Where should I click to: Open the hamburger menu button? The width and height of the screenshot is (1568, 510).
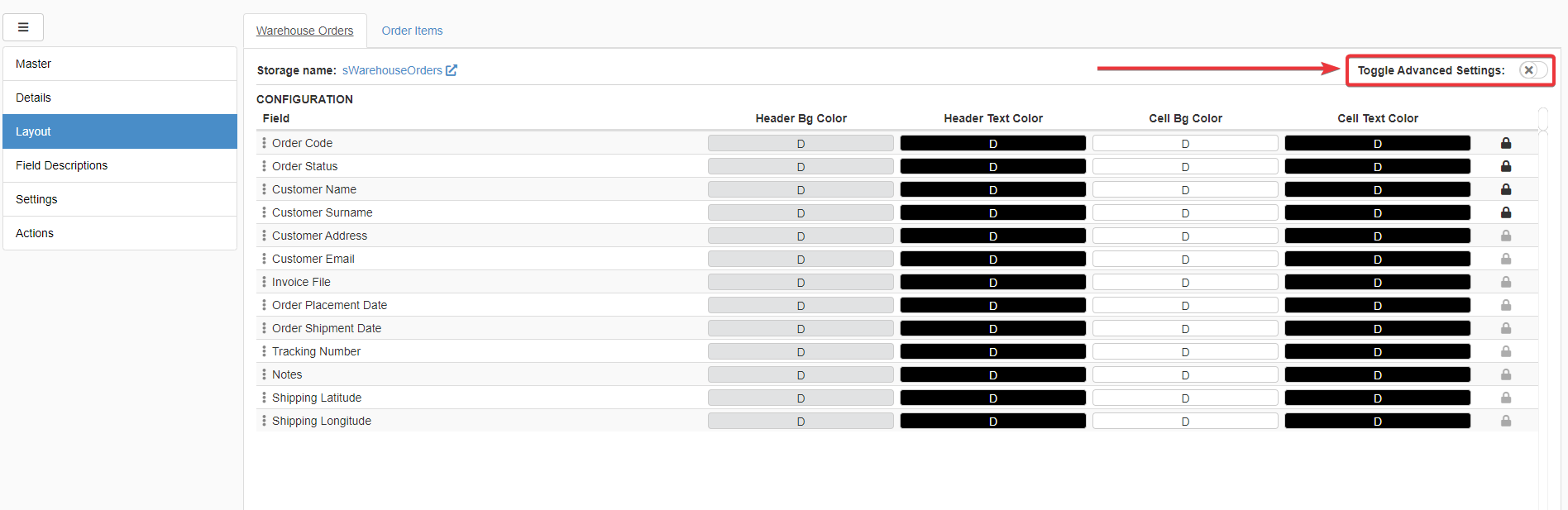pos(23,27)
